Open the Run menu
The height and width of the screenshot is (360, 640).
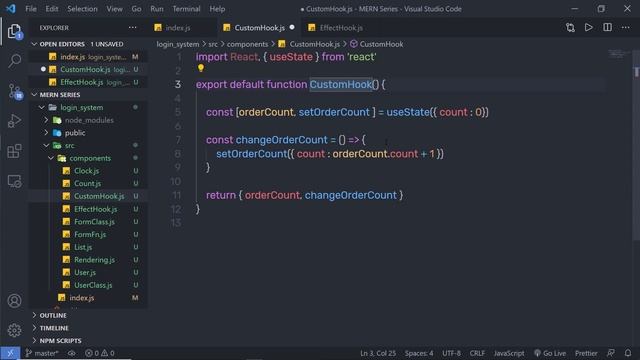(156, 9)
